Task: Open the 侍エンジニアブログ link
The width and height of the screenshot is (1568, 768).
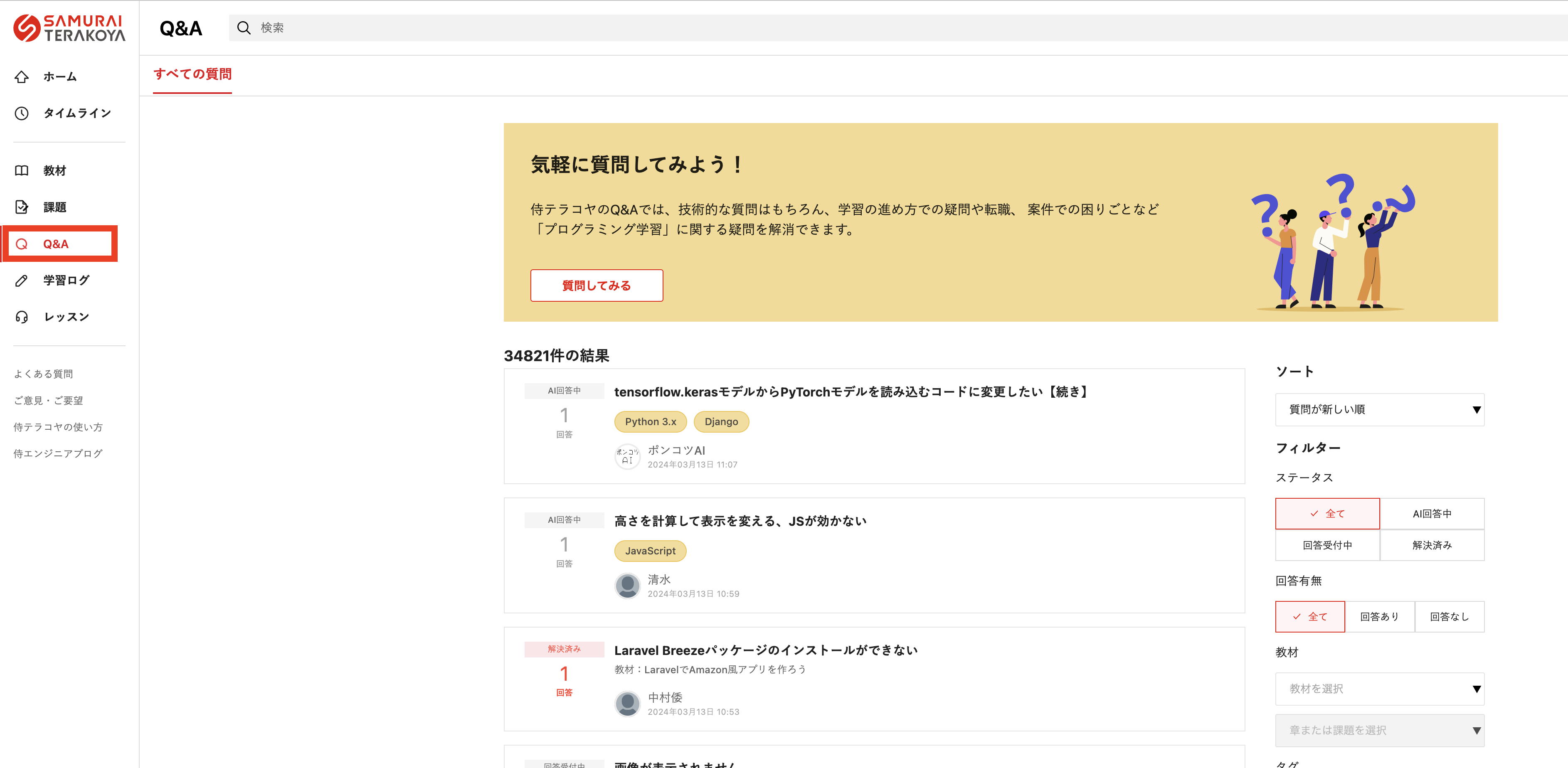Action: click(x=58, y=453)
